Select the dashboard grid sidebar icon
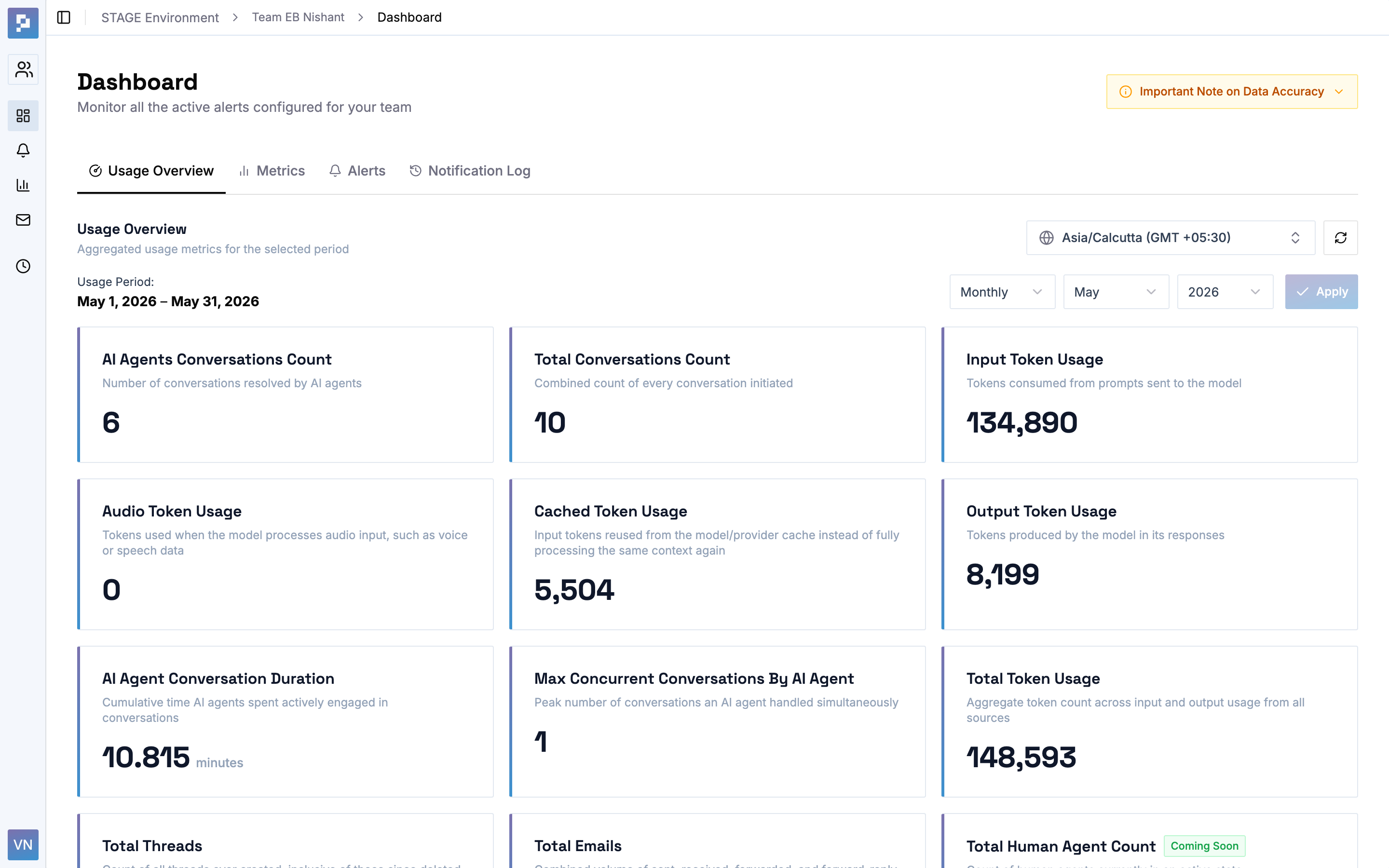The width and height of the screenshot is (1389, 868). pos(23,116)
